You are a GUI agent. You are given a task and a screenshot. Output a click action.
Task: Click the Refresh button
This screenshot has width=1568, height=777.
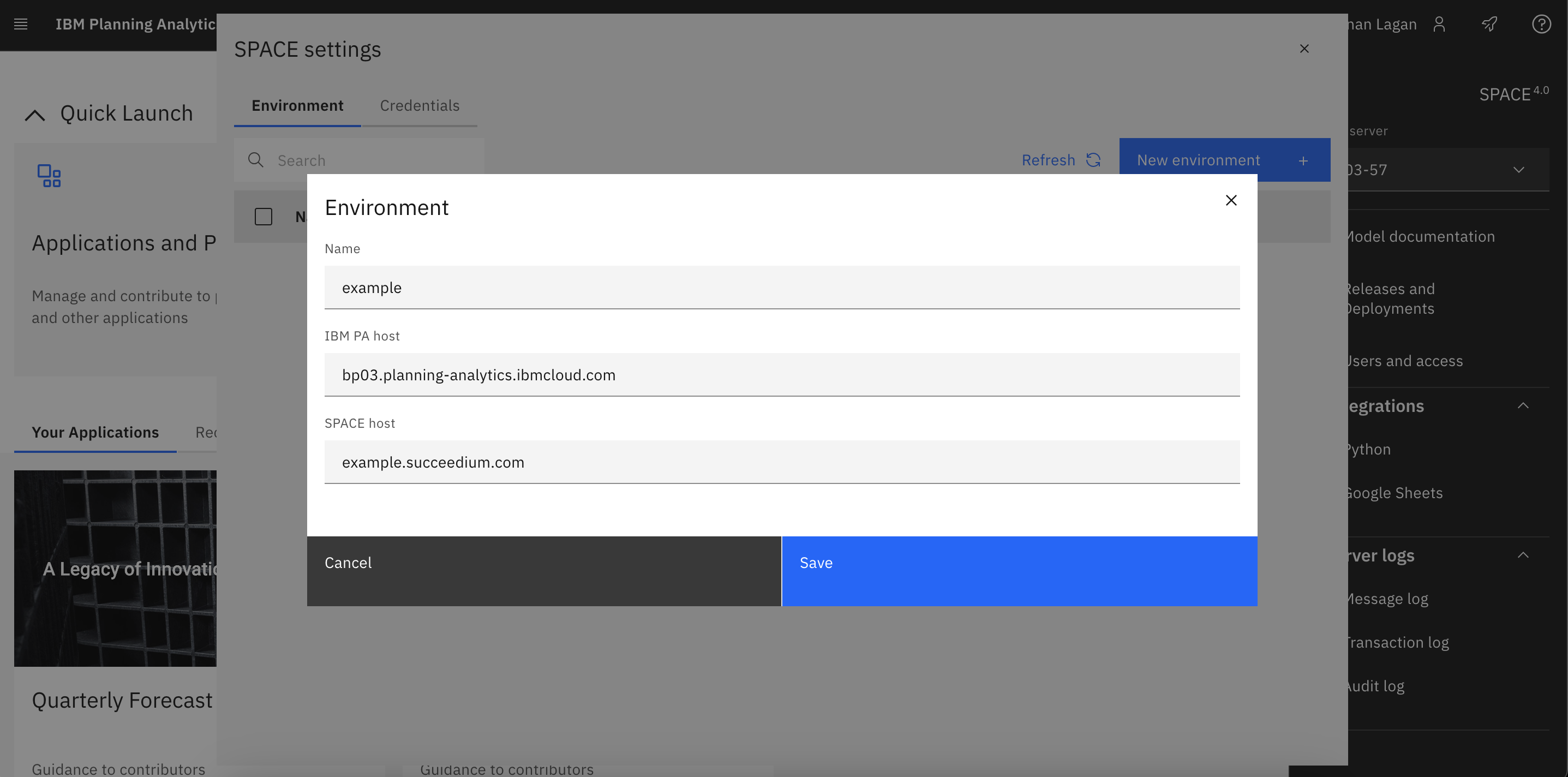1061,160
